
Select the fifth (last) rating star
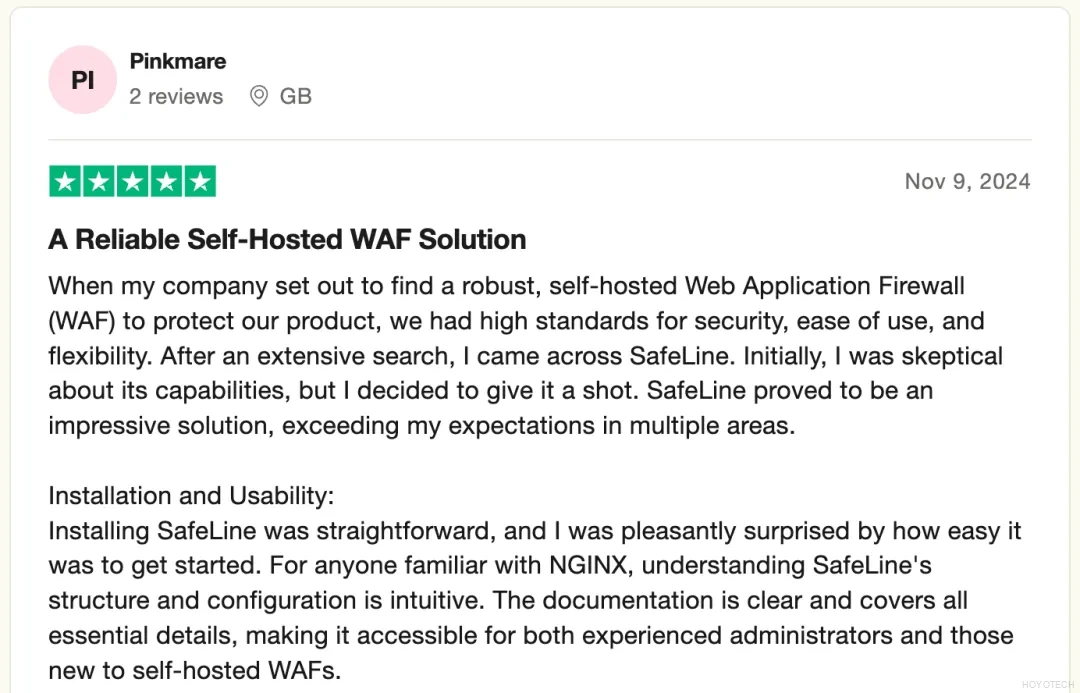pos(200,182)
